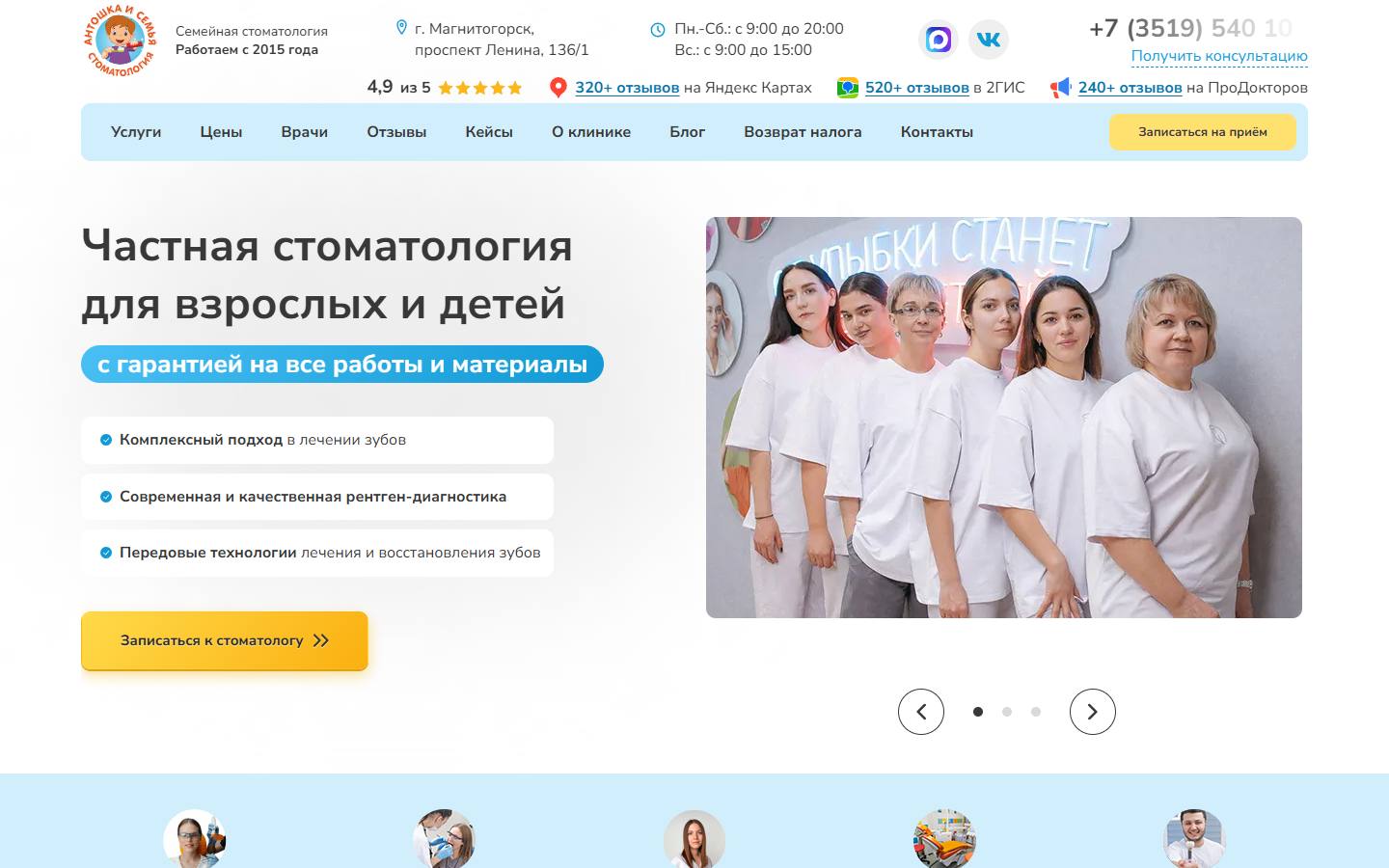Click the green 2GIS icon
1389x868 pixels.
click(x=848, y=88)
